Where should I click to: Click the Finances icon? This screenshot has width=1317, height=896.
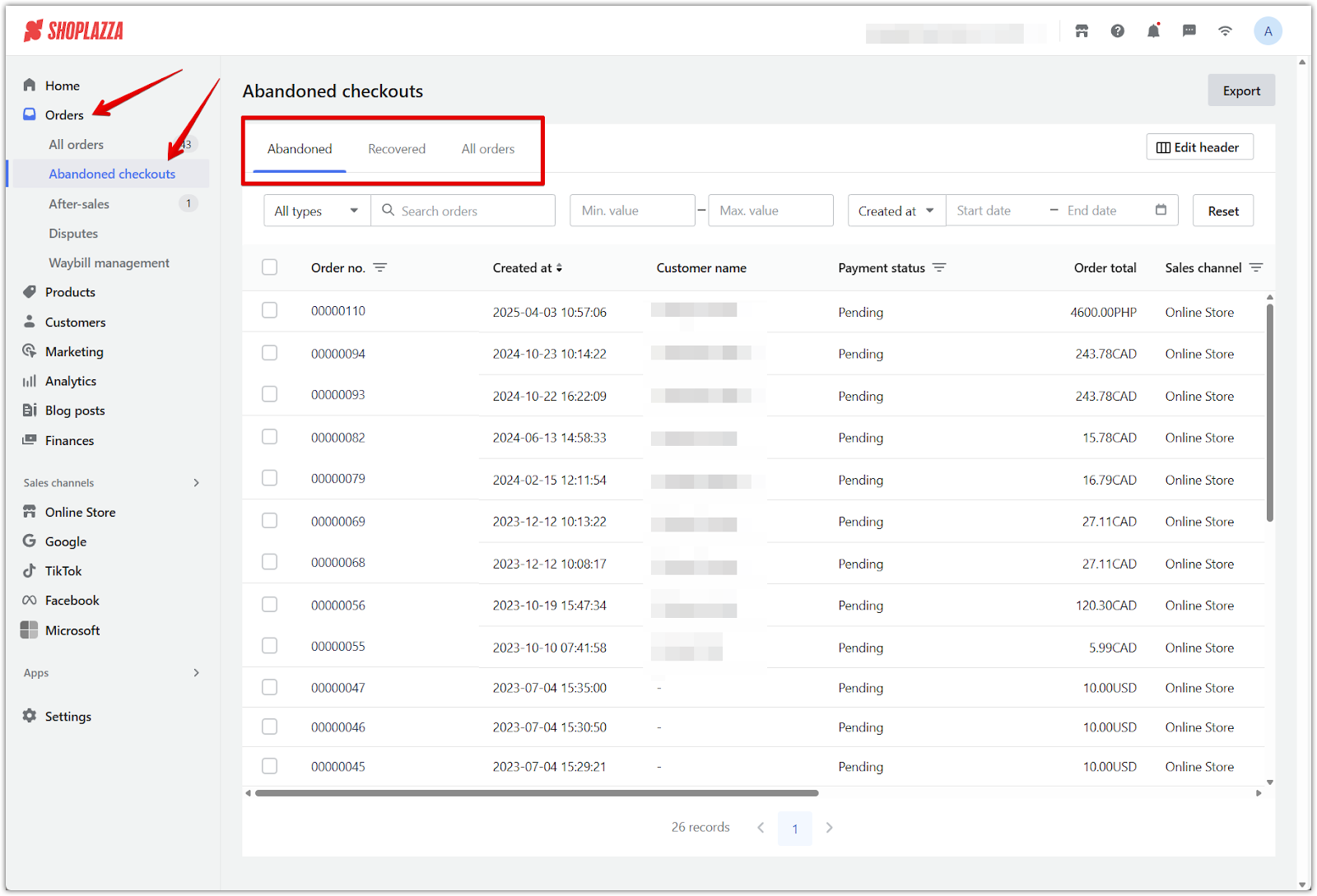pos(30,439)
